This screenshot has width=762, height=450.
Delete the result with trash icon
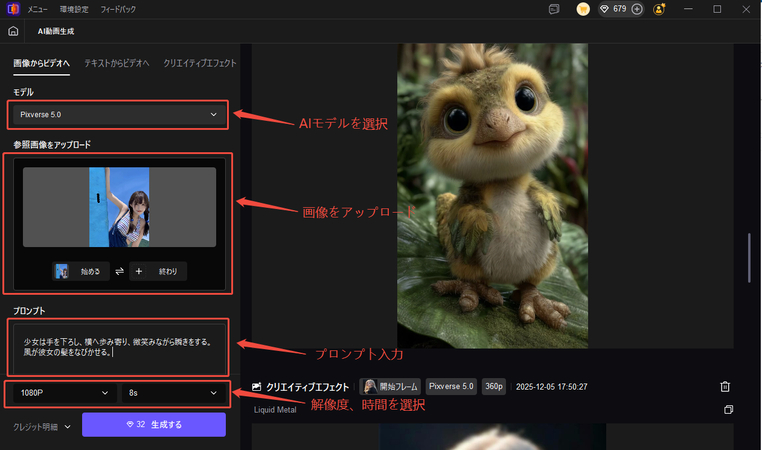(725, 387)
